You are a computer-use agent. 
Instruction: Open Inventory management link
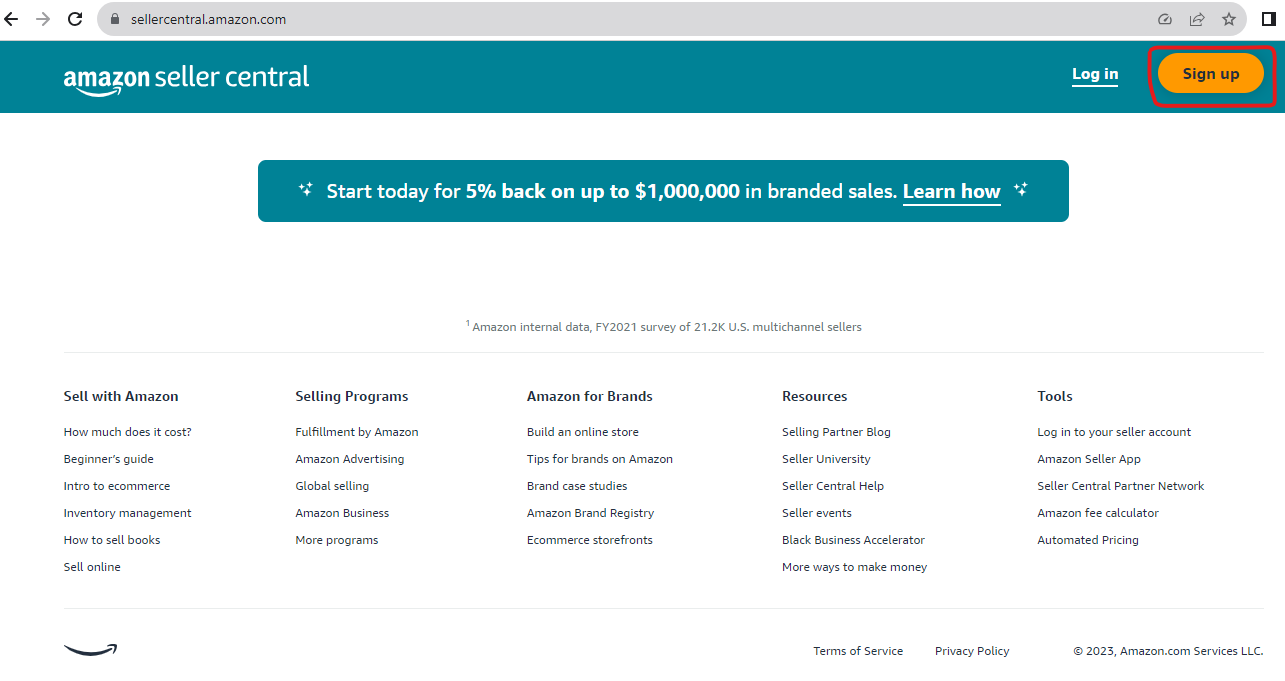(x=127, y=513)
